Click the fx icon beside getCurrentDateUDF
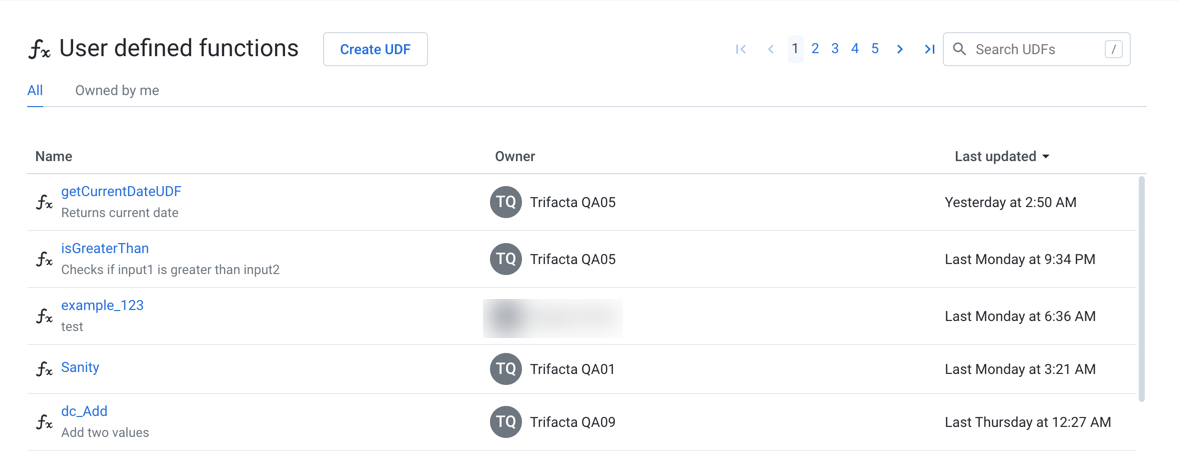This screenshot has height=454, width=1179. pyautogui.click(x=44, y=202)
